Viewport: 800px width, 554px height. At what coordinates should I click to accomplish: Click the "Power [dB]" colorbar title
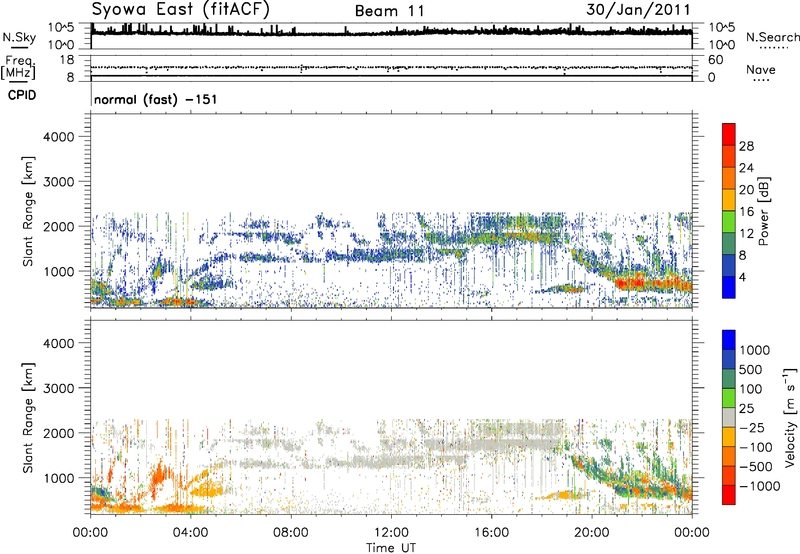tap(764, 211)
